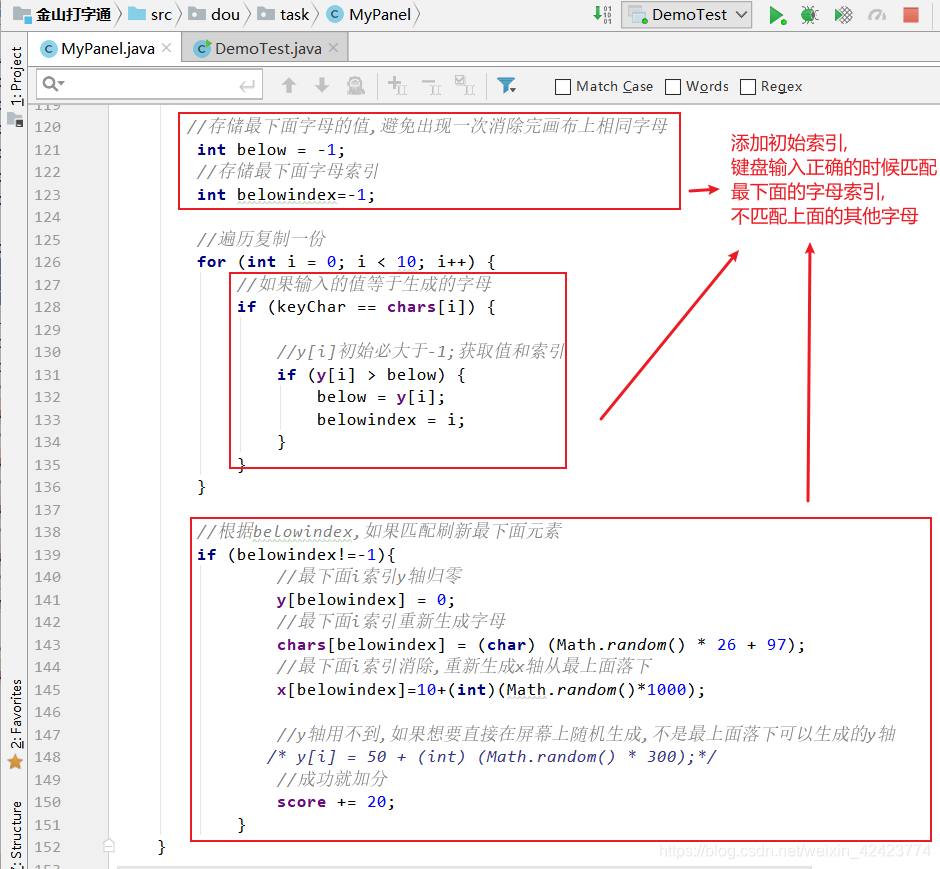Click the Favorites star icon
Image resolution: width=940 pixels, height=869 pixels.
[15, 762]
